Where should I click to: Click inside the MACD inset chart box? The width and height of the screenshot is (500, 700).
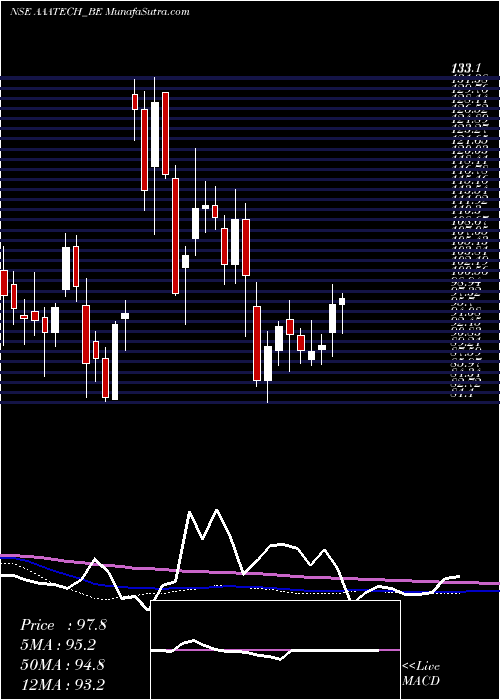click(275, 650)
